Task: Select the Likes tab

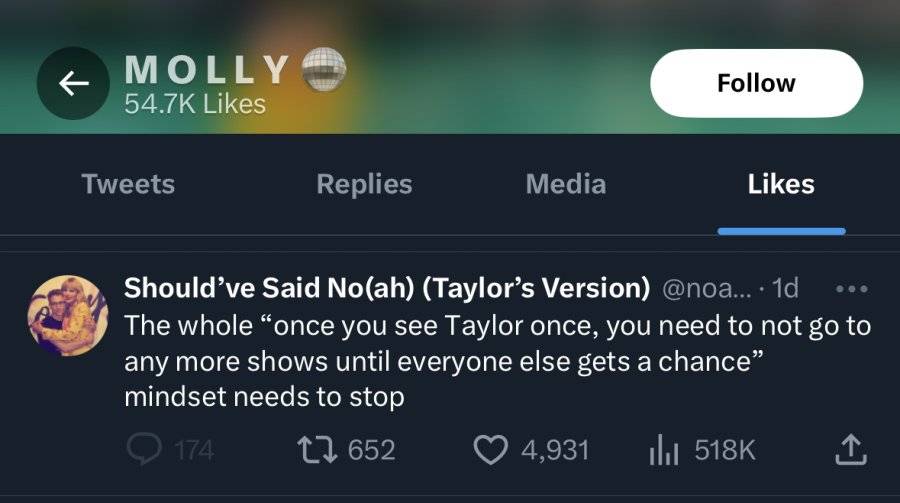Action: 781,184
